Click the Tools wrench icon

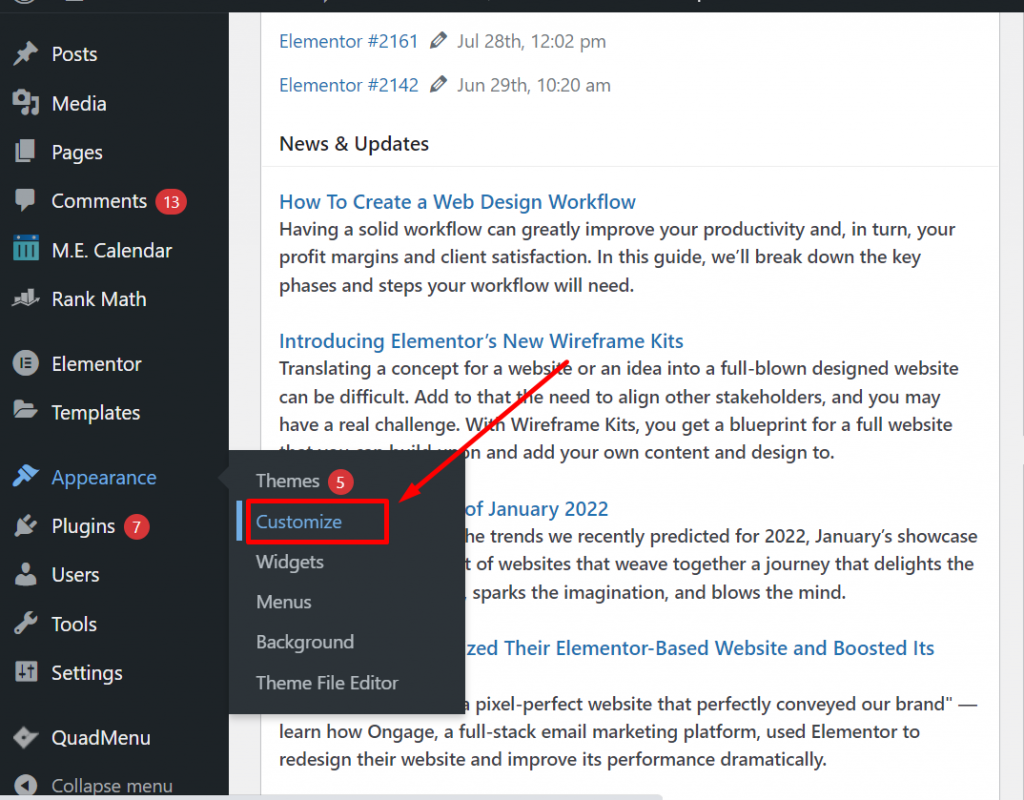click(x=25, y=624)
